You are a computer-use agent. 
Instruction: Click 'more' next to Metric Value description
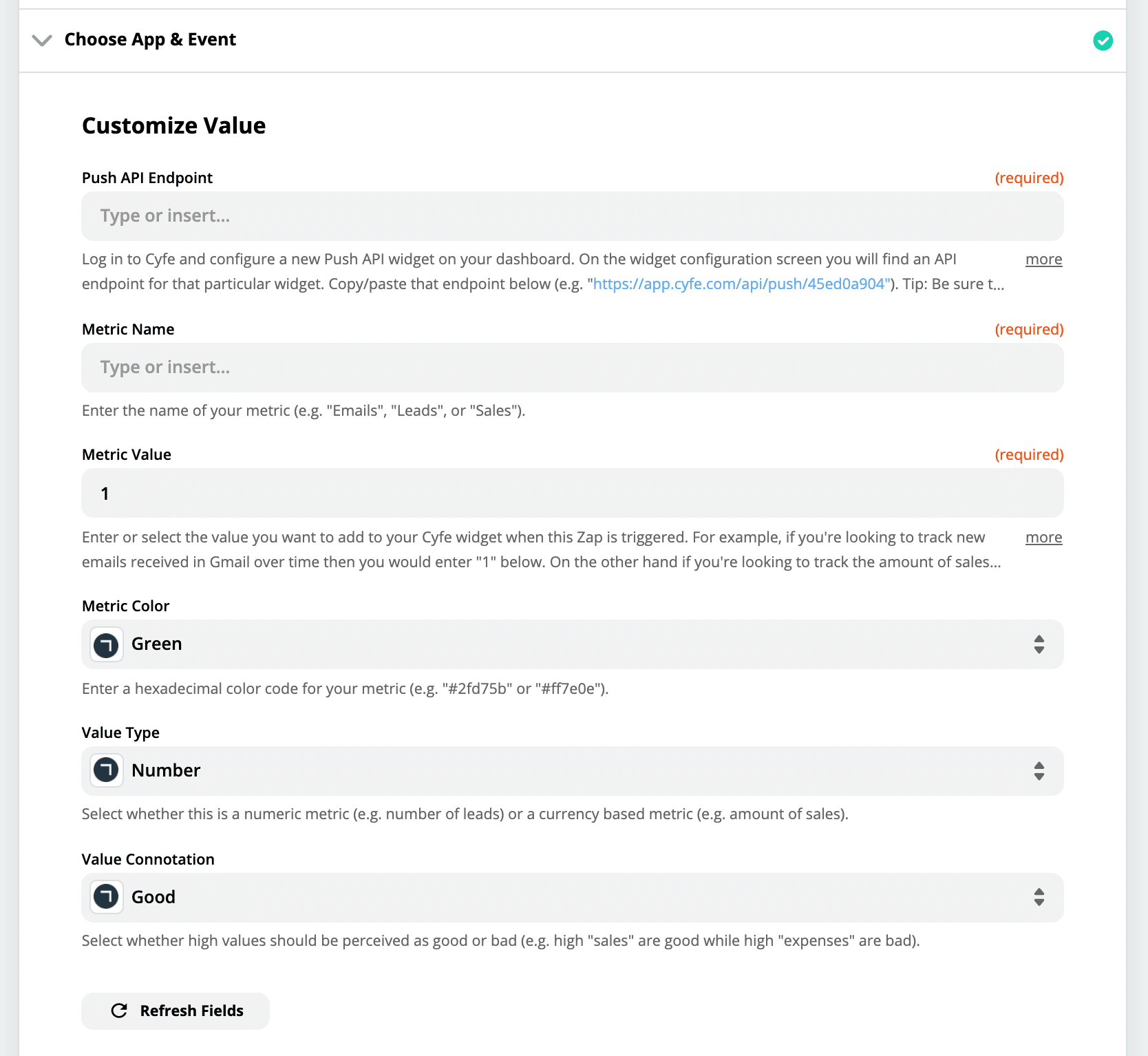pyautogui.click(x=1043, y=538)
